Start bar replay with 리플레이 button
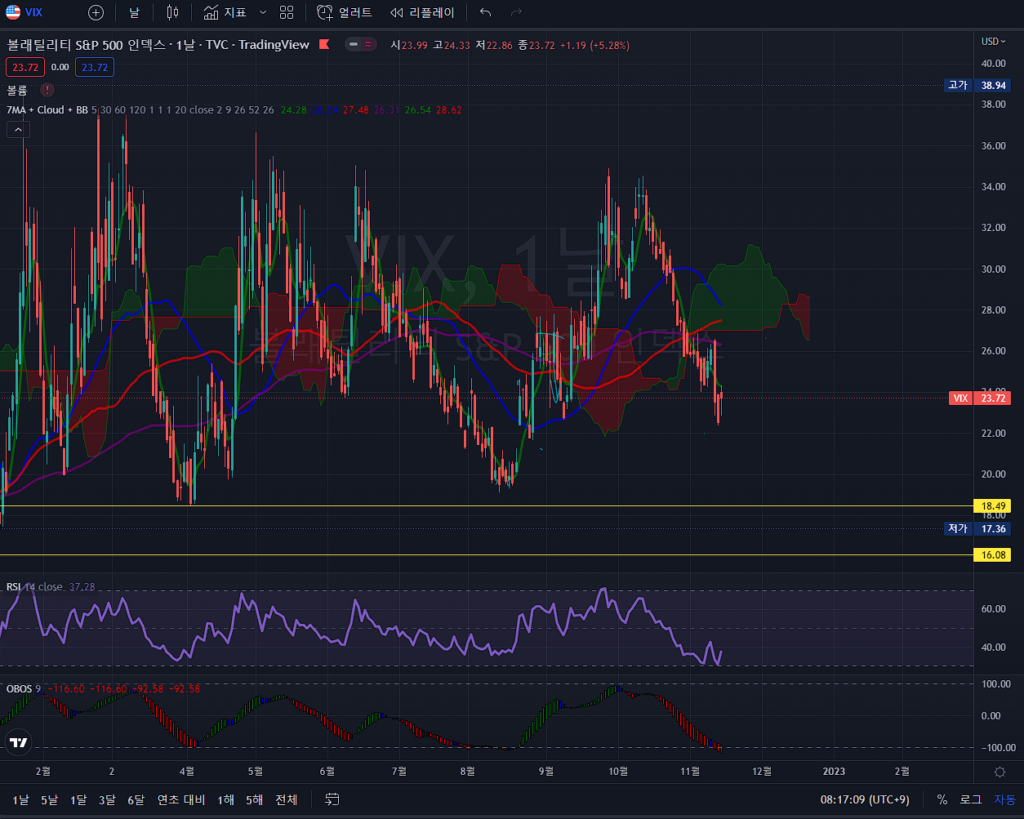The height and width of the screenshot is (819, 1024). point(422,13)
